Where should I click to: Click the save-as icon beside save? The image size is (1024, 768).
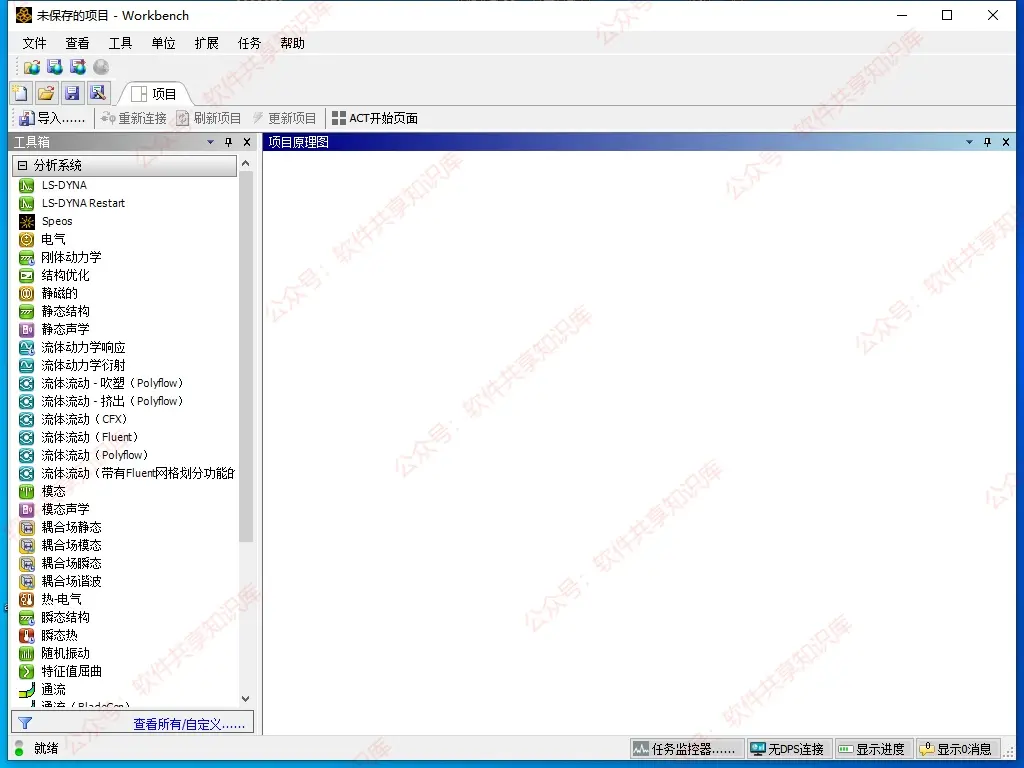pos(98,93)
